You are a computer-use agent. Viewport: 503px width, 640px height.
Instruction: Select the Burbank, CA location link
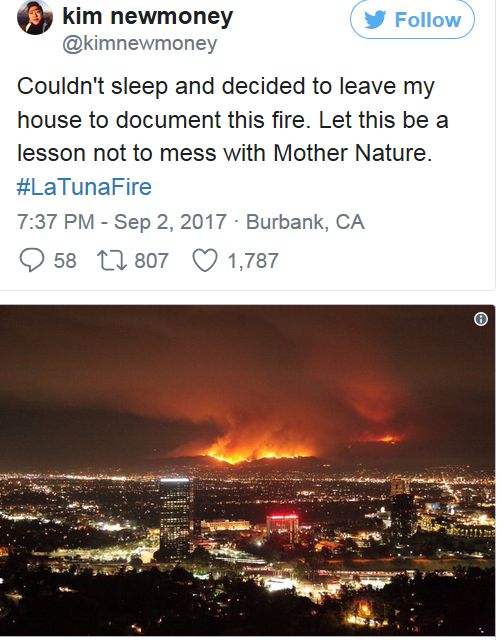coord(305,222)
